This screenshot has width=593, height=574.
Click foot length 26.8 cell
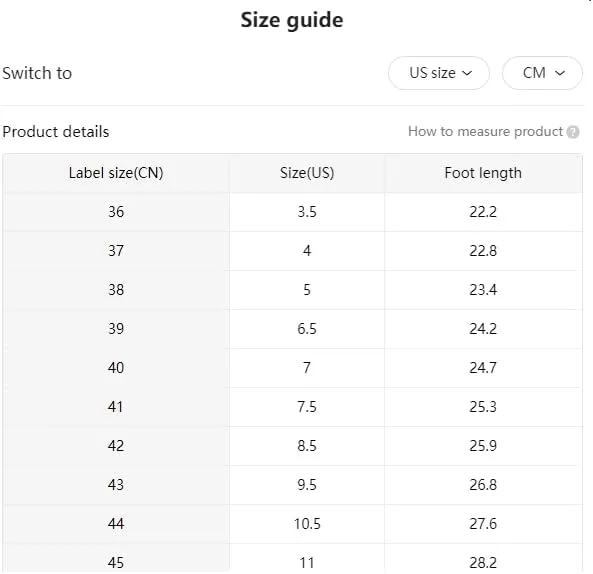483,485
